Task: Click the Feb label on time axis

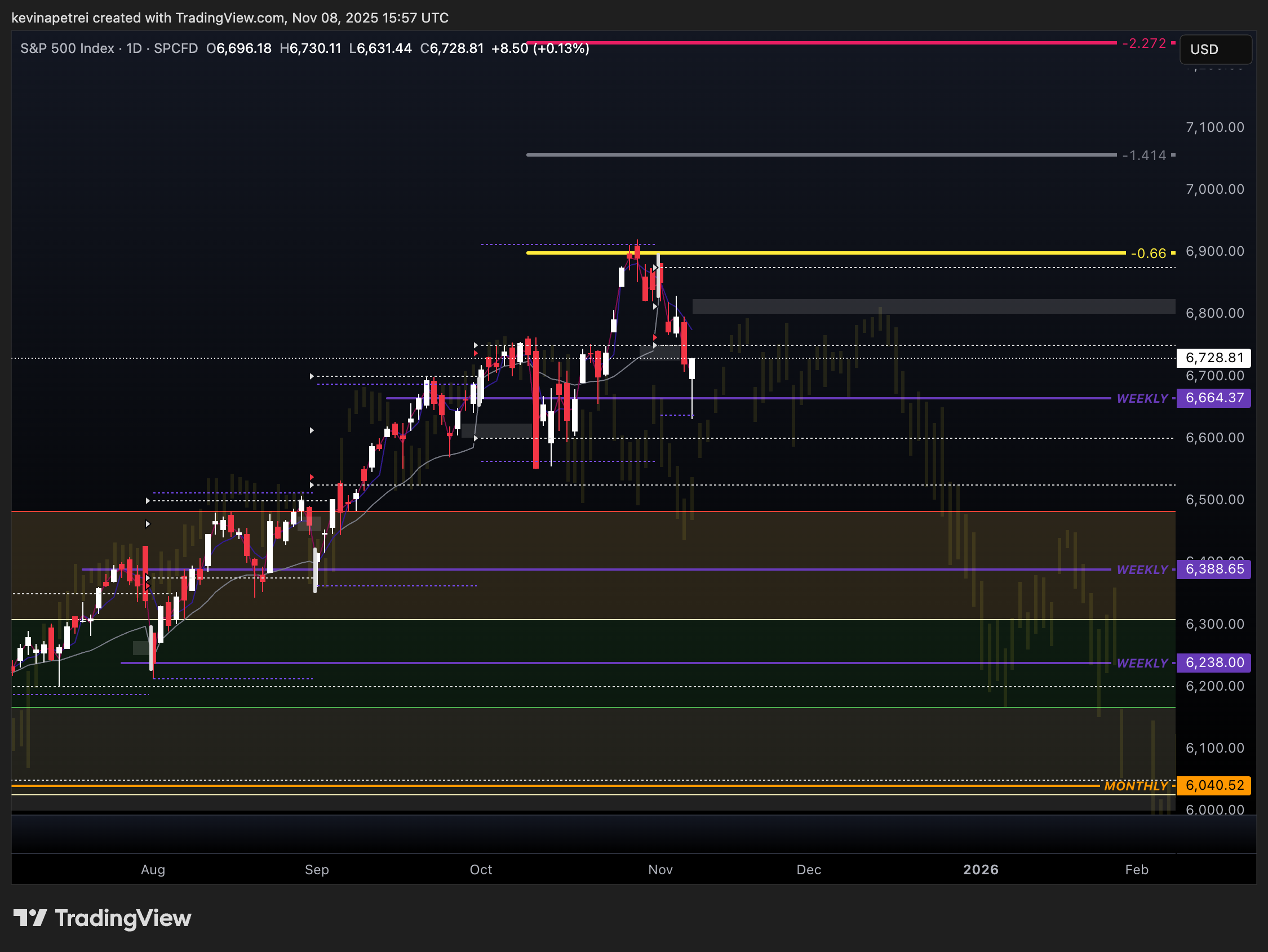Action: pyautogui.click(x=1136, y=869)
